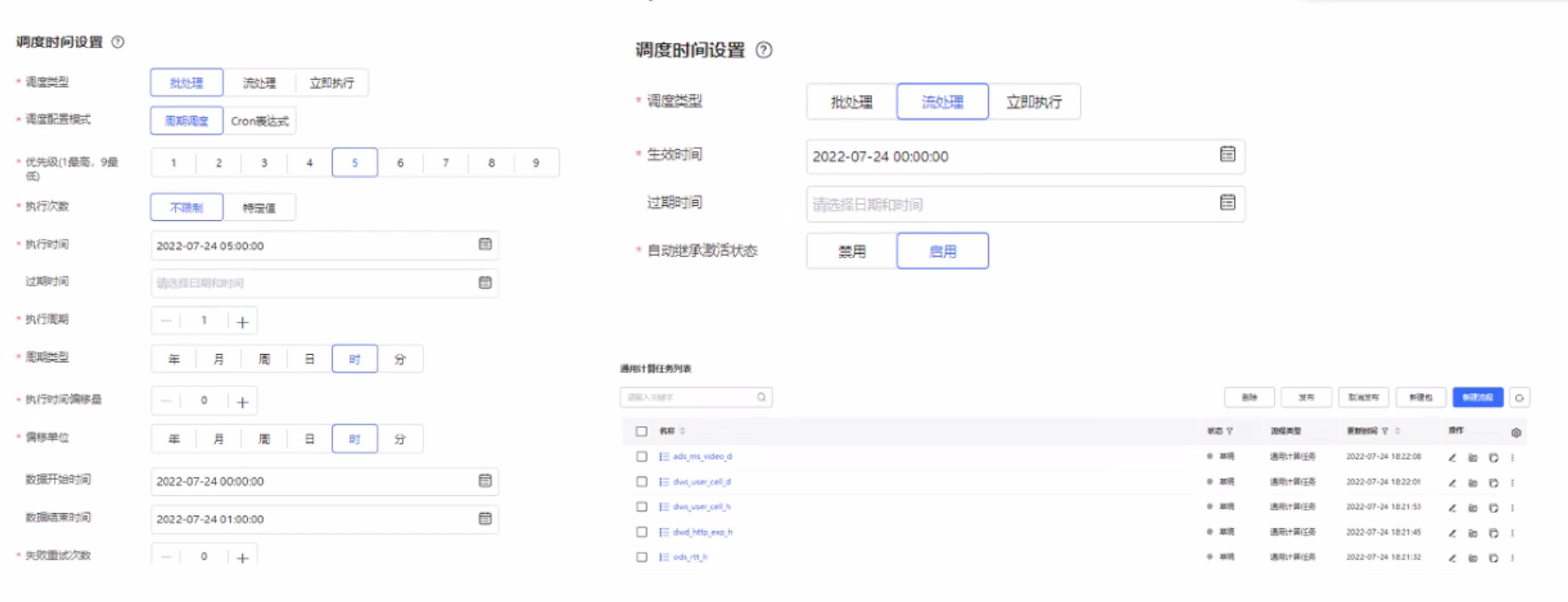
Task: Click folder icon for ods_rtt_h row
Action: pyautogui.click(x=1472, y=558)
